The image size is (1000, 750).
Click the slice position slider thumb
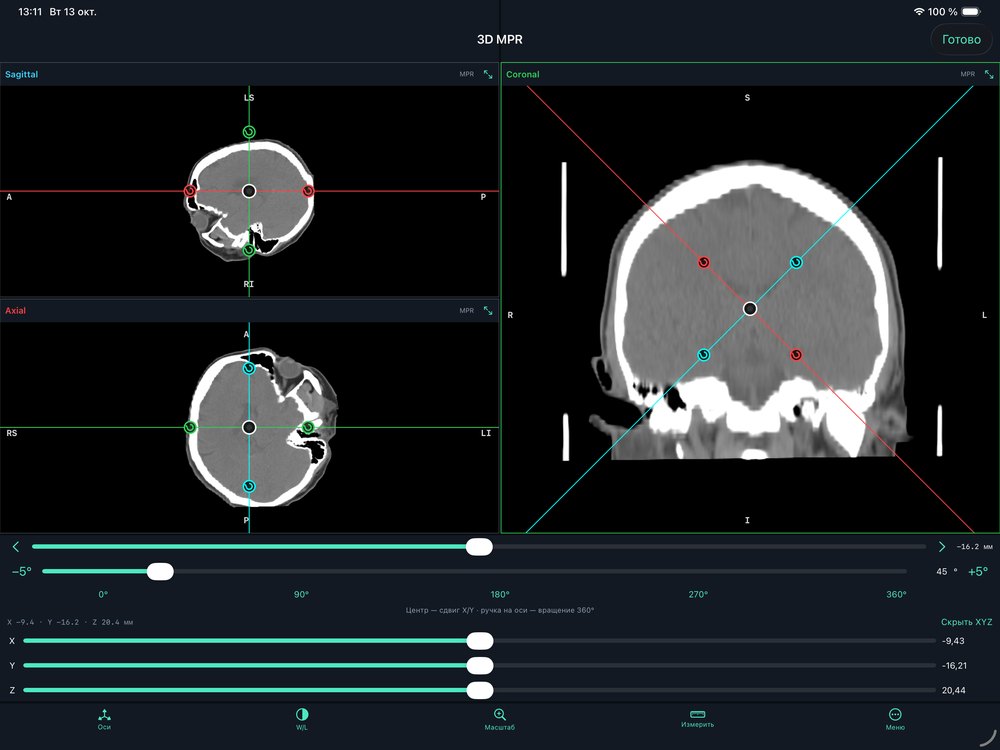tap(479, 547)
